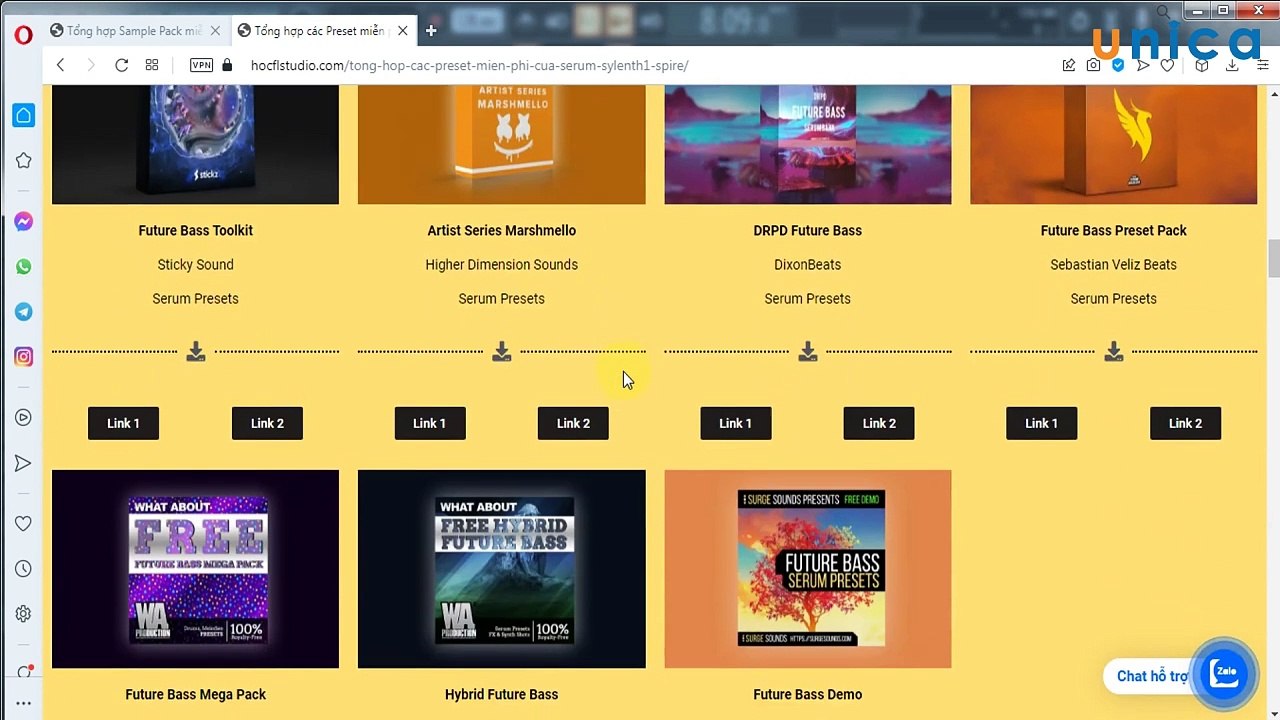
Task: Open the Downloads toolbar icon
Action: click(x=1232, y=65)
